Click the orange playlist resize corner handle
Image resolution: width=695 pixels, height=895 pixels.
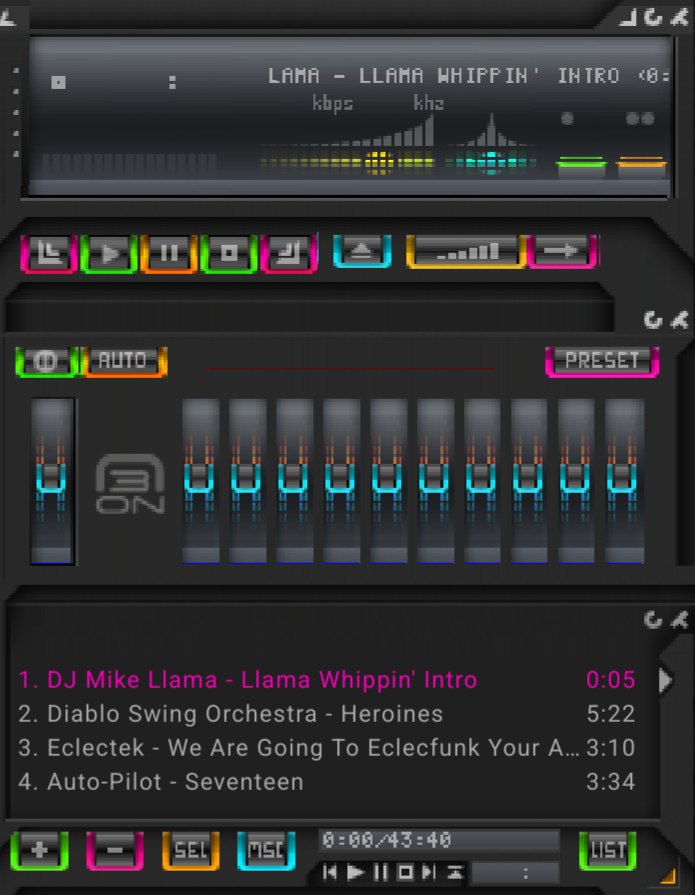pos(668,876)
